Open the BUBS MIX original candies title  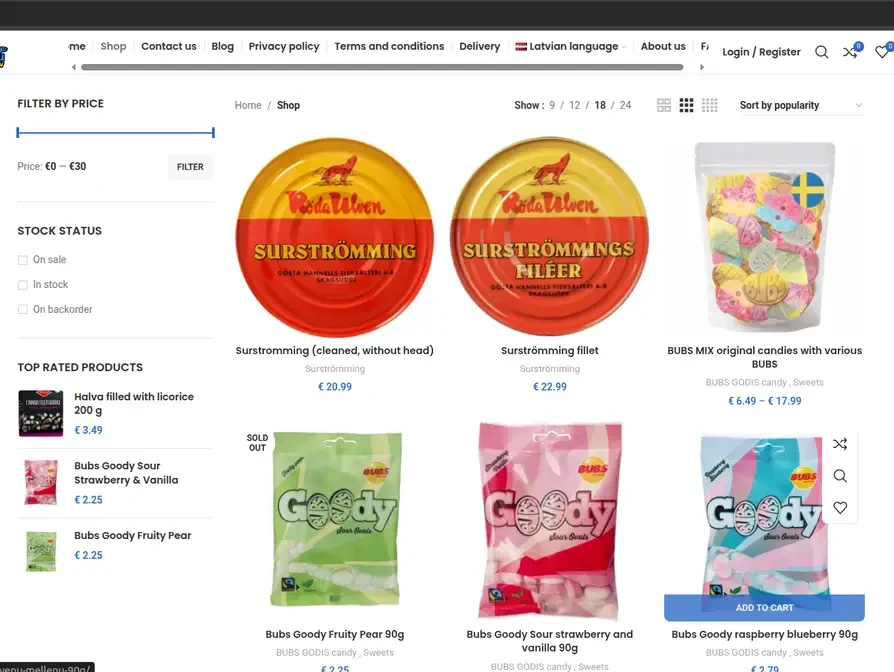click(x=764, y=357)
